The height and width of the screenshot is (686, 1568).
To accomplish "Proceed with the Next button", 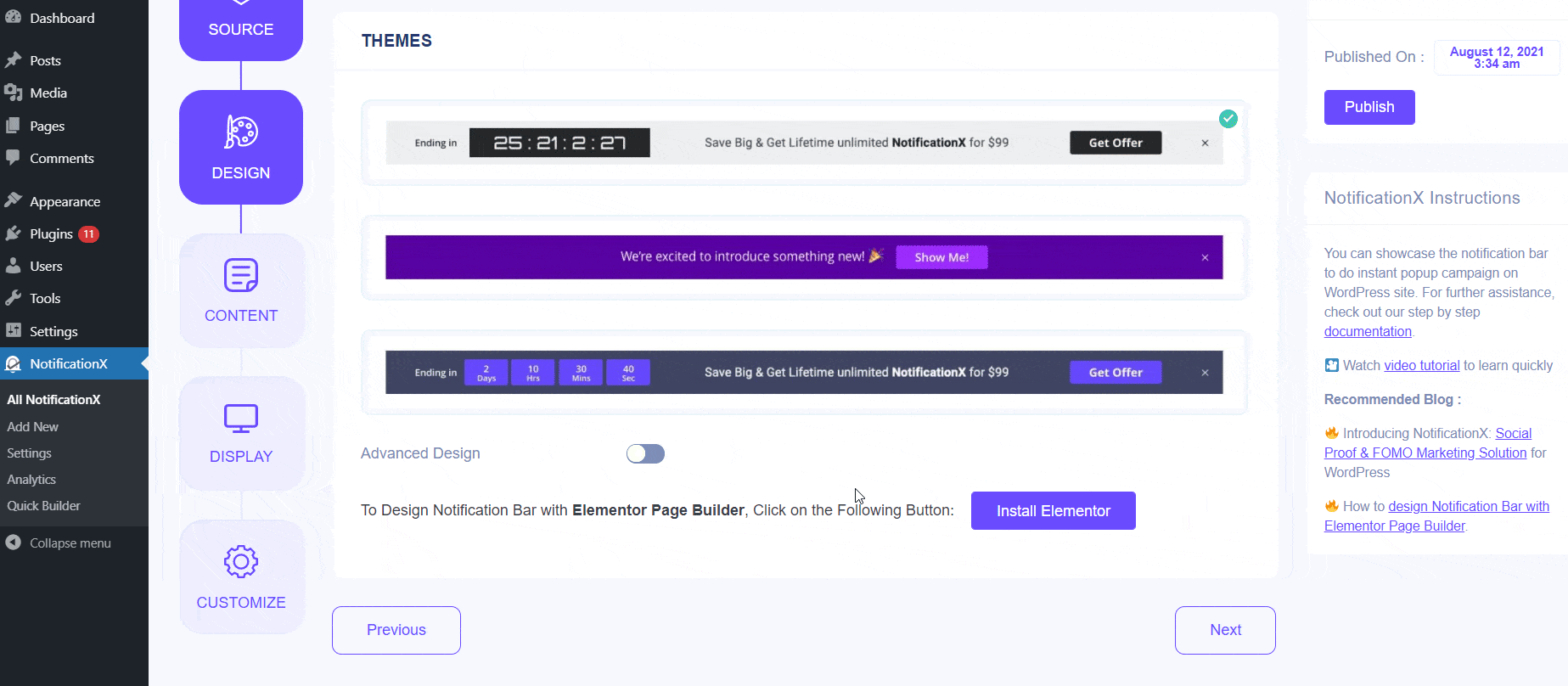I will [x=1225, y=630].
